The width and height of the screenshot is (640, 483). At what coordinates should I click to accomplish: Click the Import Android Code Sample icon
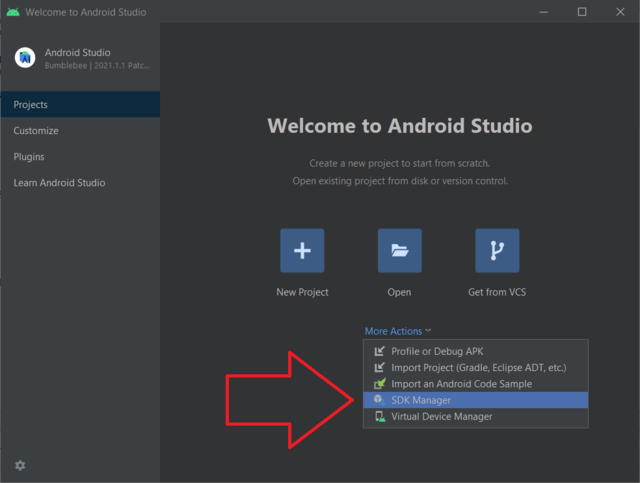pyautogui.click(x=380, y=384)
